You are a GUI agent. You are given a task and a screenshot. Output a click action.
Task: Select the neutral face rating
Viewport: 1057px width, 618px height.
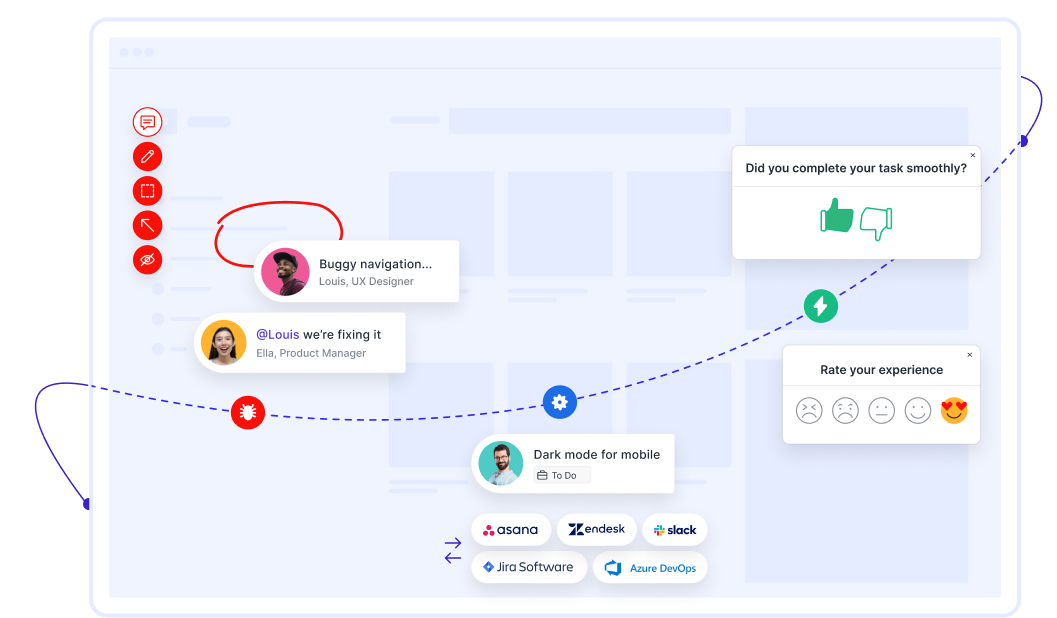click(881, 410)
